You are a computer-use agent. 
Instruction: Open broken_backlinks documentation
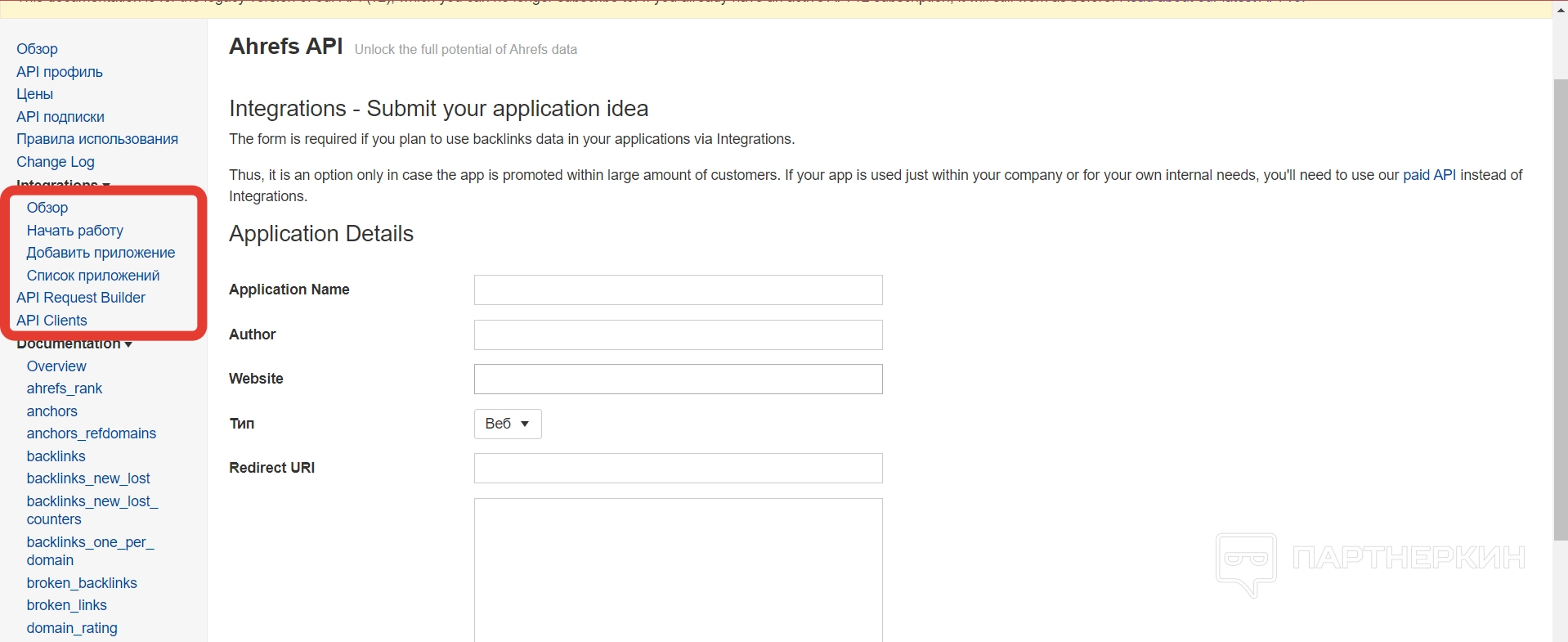pos(82,583)
